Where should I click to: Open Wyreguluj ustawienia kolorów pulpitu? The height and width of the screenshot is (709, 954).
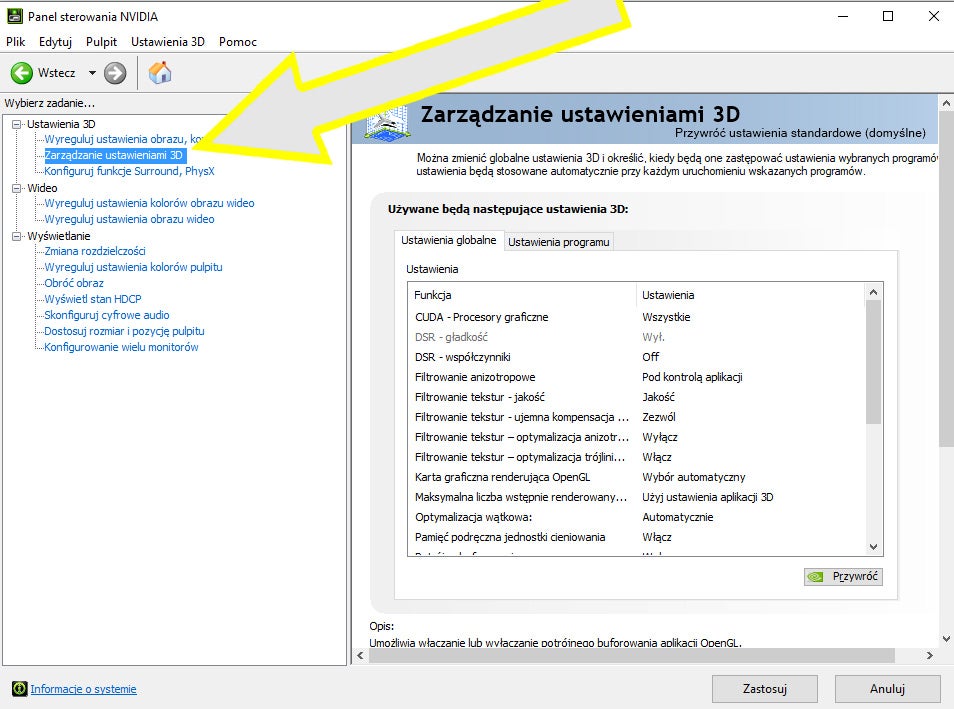click(133, 267)
